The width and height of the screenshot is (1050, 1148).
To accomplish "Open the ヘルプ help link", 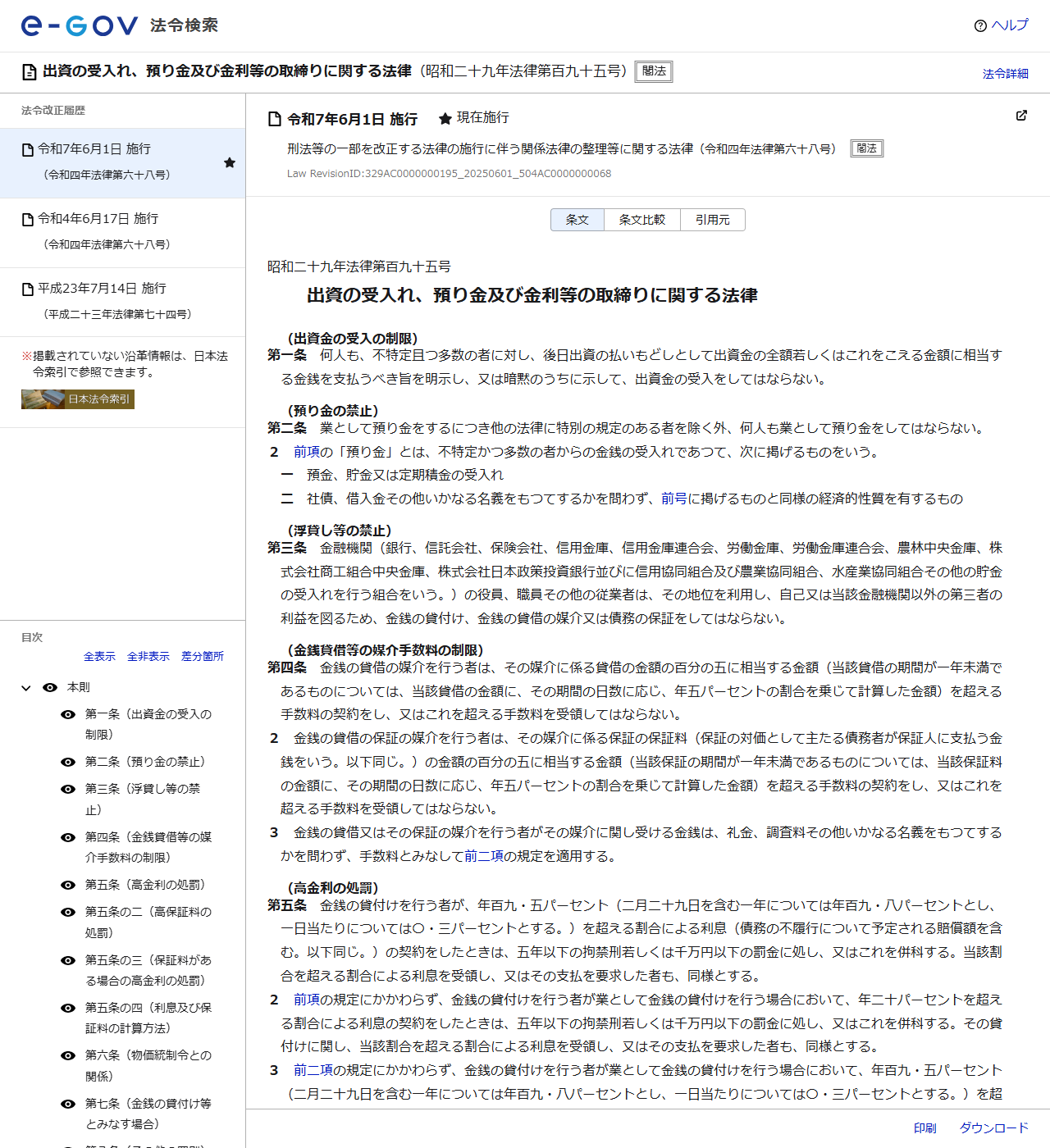I will 1010,25.
